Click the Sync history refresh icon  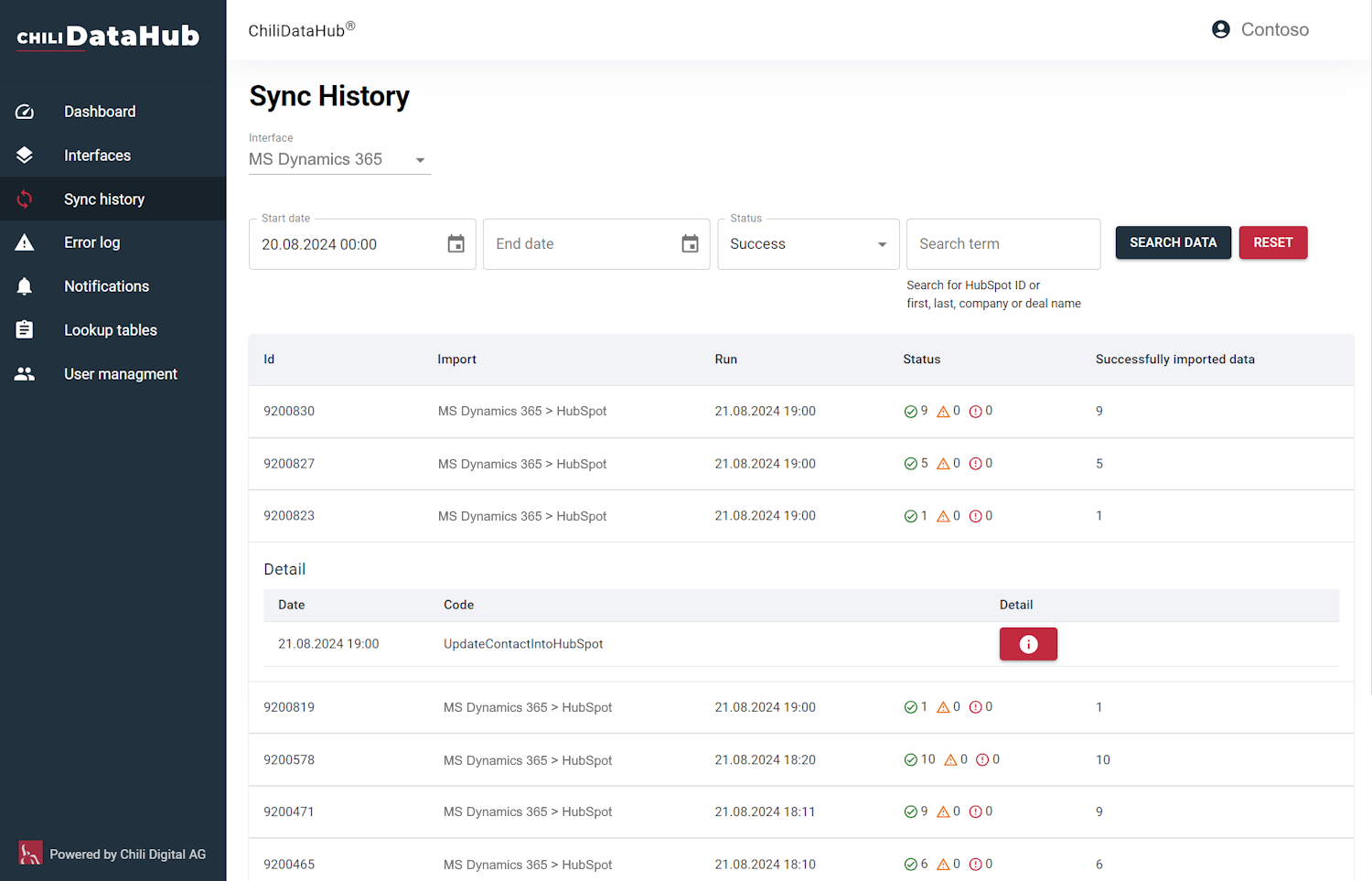pos(25,199)
